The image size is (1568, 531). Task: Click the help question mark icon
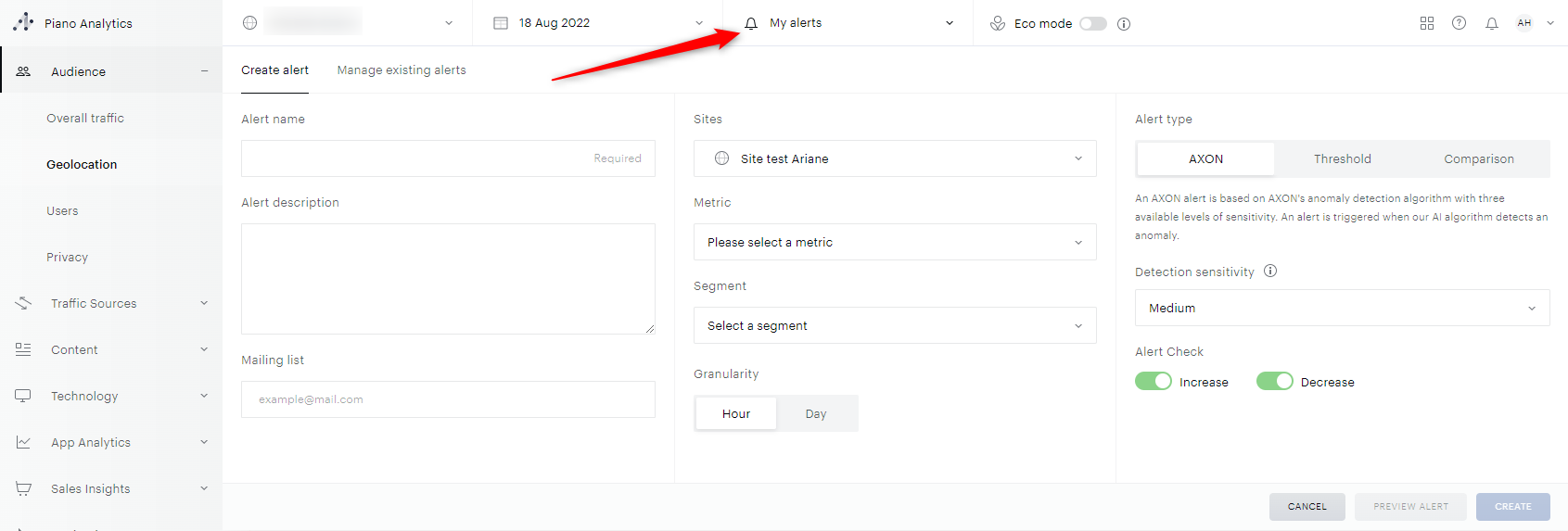1459,23
